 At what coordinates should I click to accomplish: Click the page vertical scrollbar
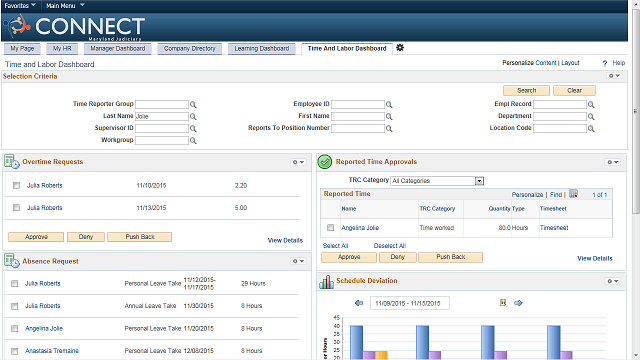click(x=636, y=110)
